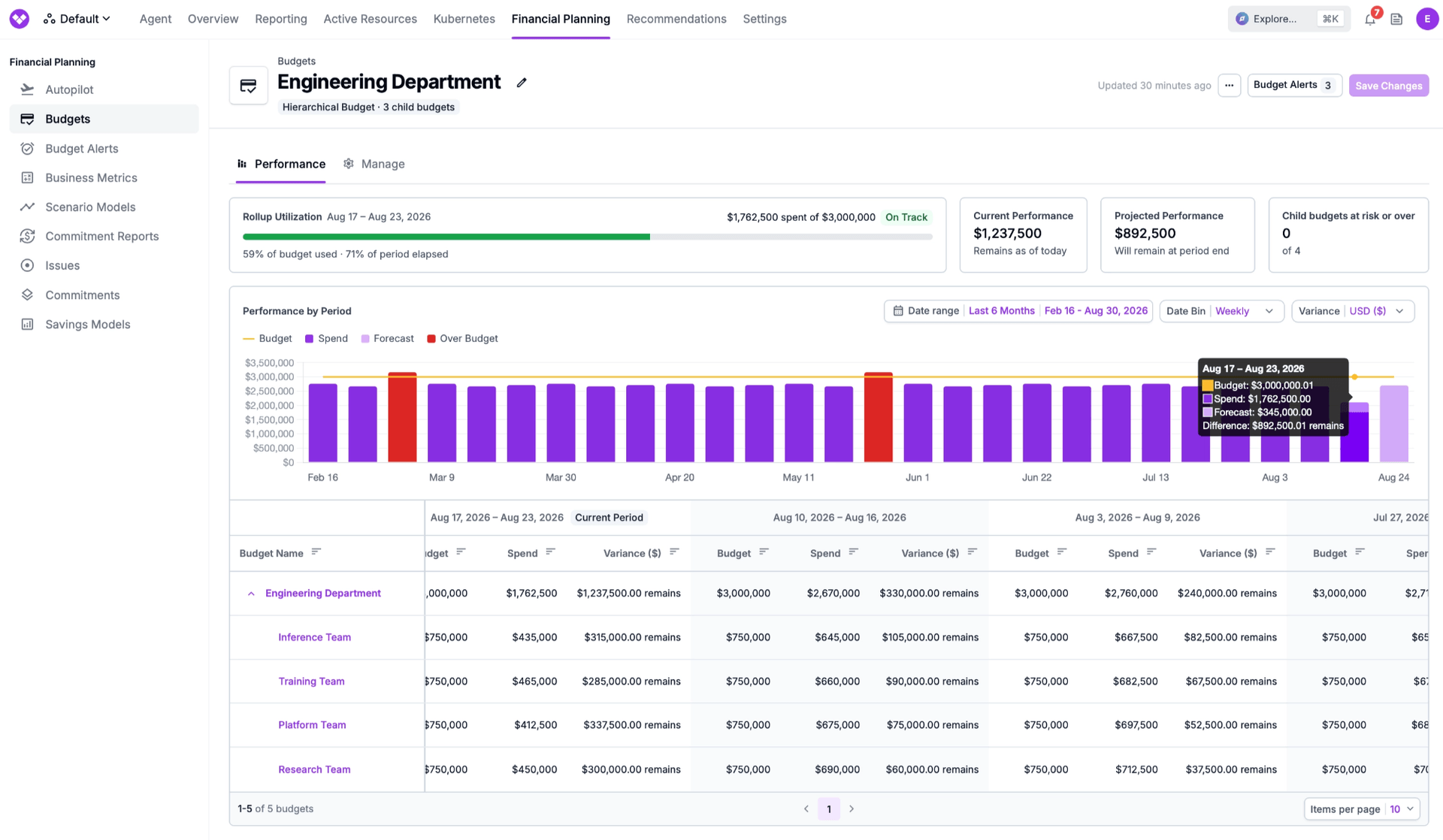Sort Aug 10–16 Spend column icon
Image resolution: width=1443 pixels, height=840 pixels.
(x=853, y=552)
